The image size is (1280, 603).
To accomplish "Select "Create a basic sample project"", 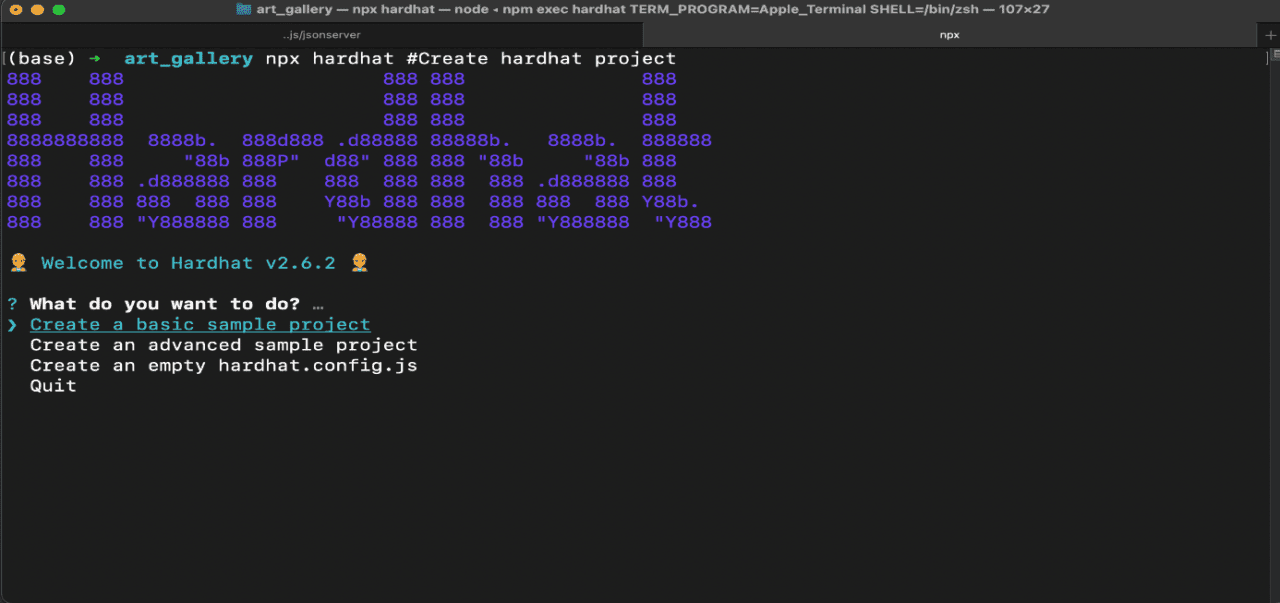I will (199, 324).
